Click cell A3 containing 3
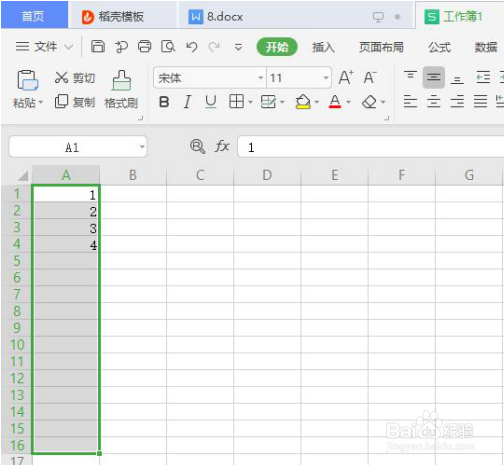This screenshot has height=465, width=504. [66, 228]
